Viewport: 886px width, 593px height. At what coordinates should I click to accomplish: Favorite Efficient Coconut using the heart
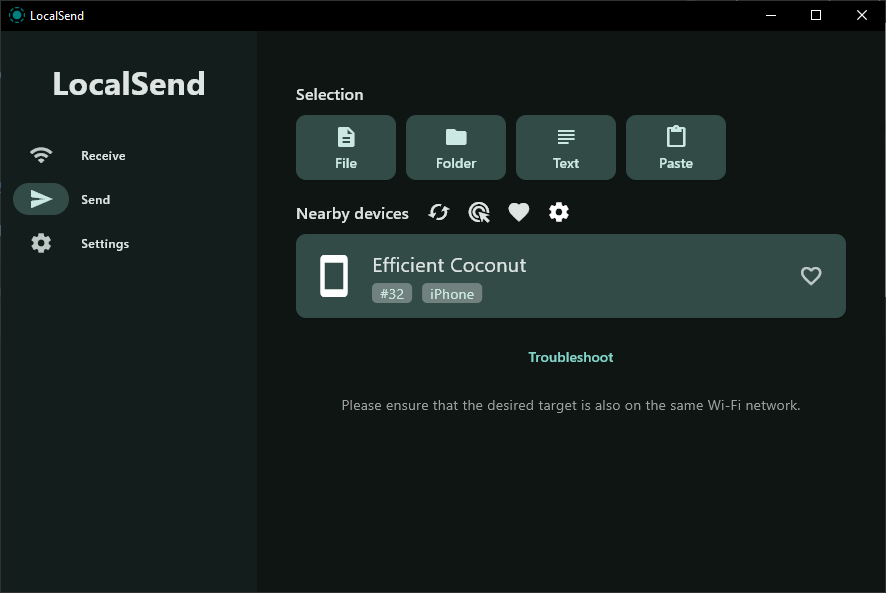click(811, 276)
